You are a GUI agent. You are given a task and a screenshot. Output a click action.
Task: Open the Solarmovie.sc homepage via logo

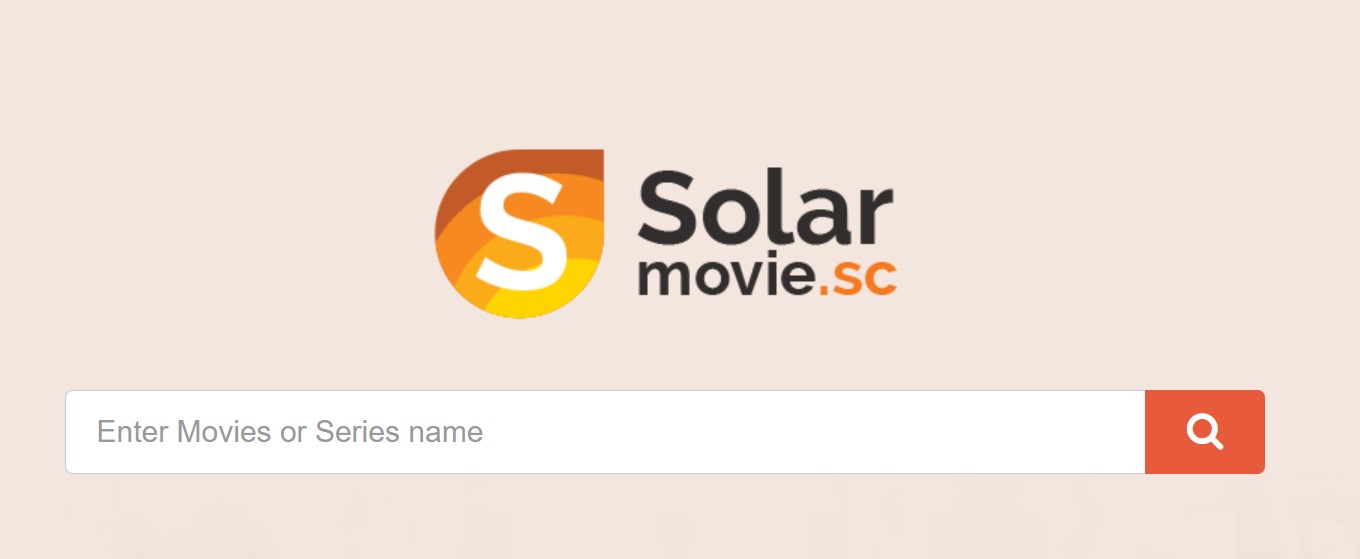click(665, 234)
